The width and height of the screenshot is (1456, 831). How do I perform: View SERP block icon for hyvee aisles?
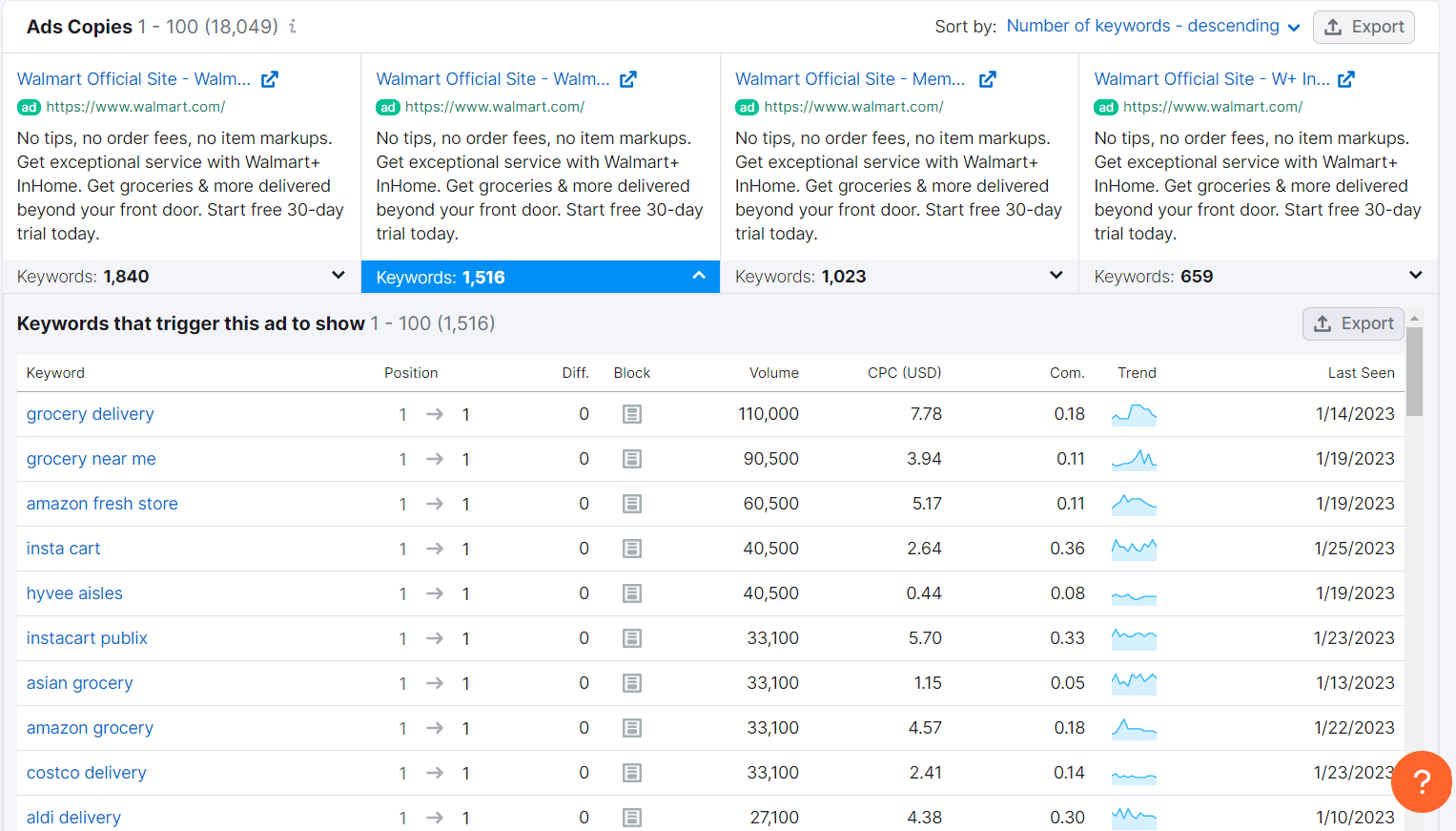pos(632,593)
